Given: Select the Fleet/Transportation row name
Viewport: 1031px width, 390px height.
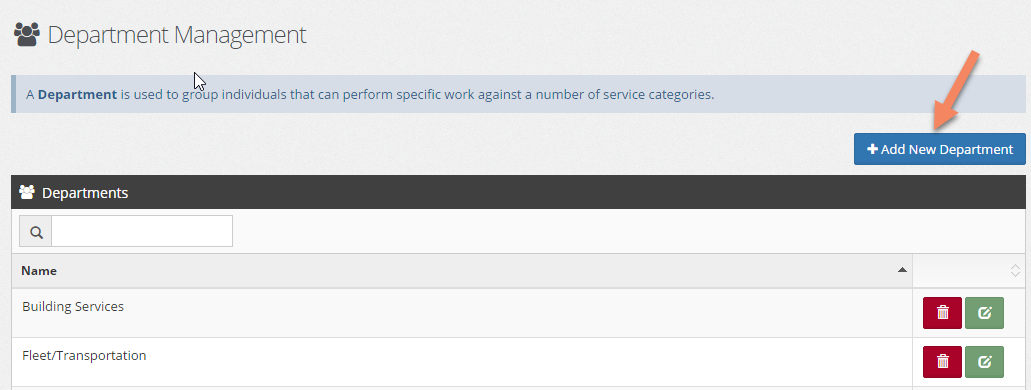Looking at the screenshot, I should click(x=84, y=356).
